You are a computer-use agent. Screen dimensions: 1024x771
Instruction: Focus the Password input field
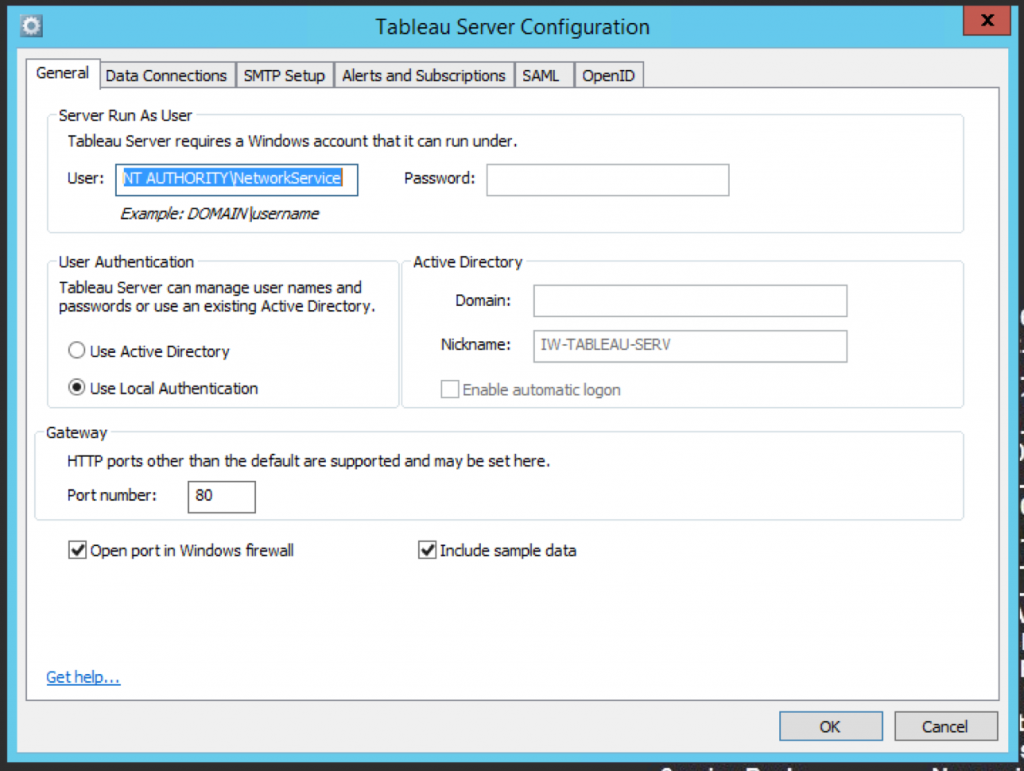coord(607,180)
